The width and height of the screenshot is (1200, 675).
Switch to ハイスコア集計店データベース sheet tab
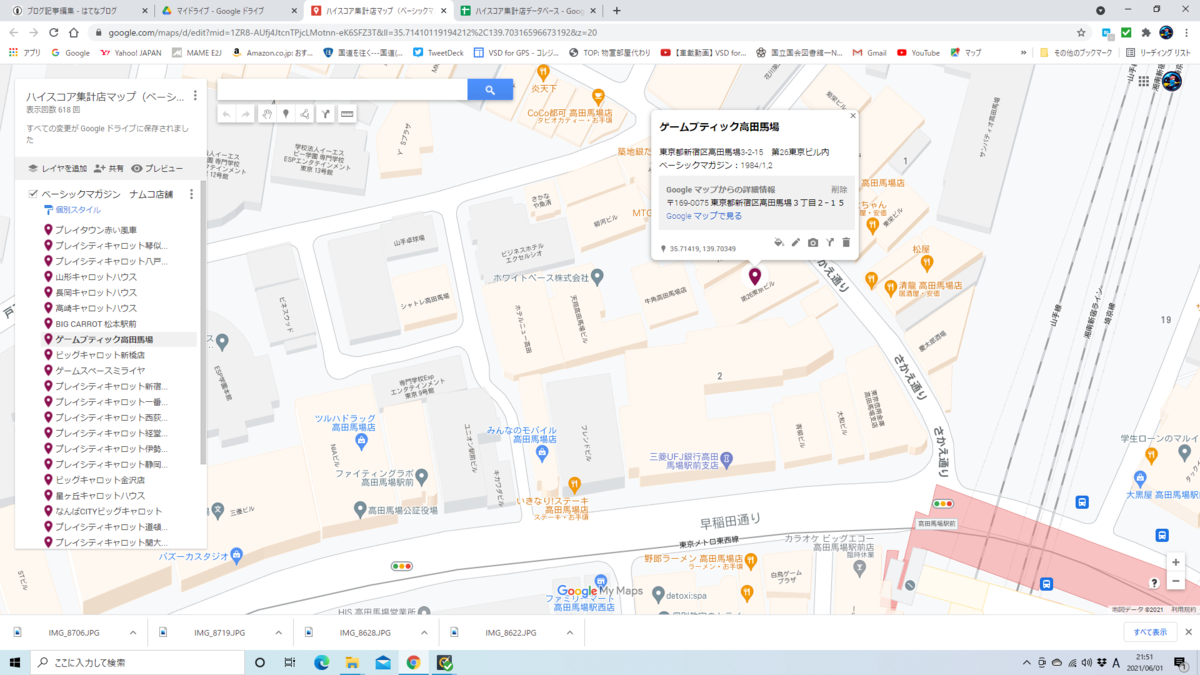[526, 10]
